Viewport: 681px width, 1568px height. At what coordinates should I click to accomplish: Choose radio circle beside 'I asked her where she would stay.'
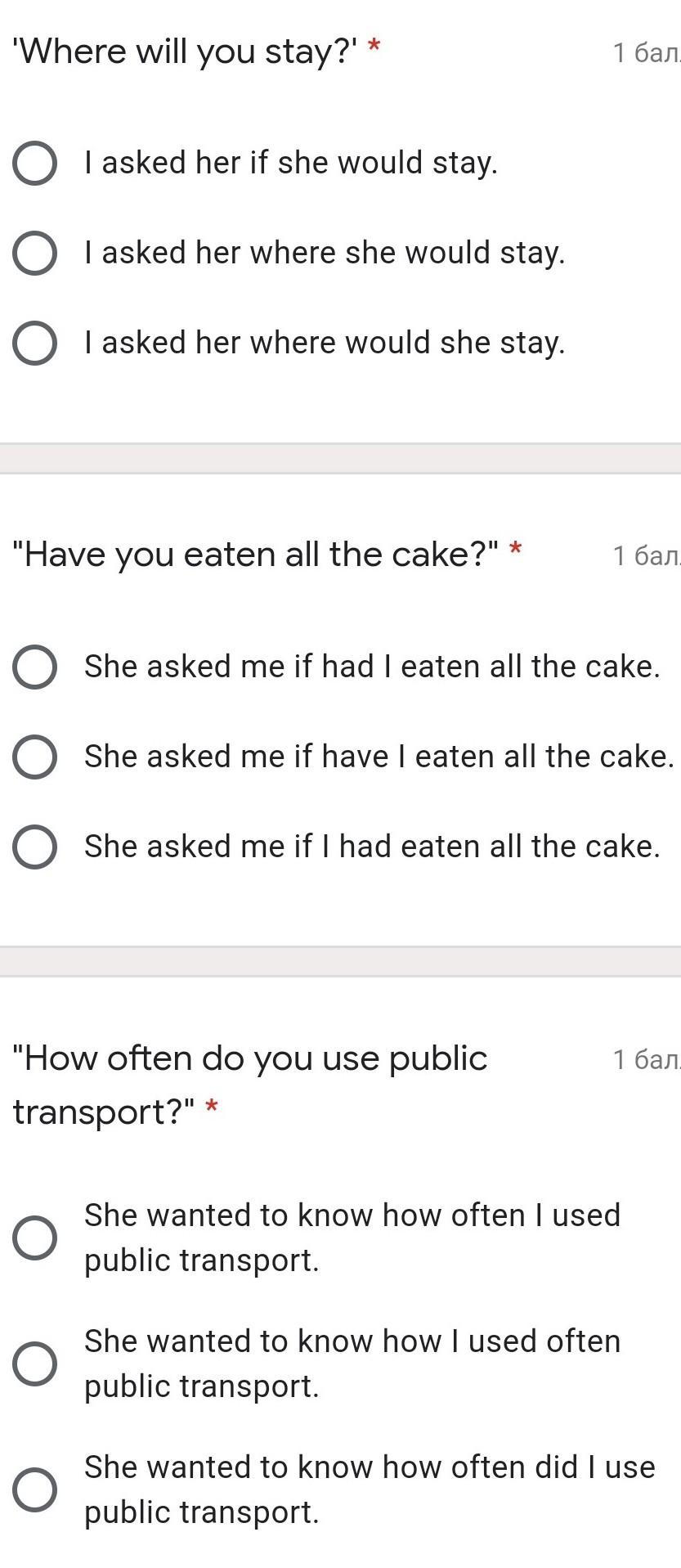[34, 254]
